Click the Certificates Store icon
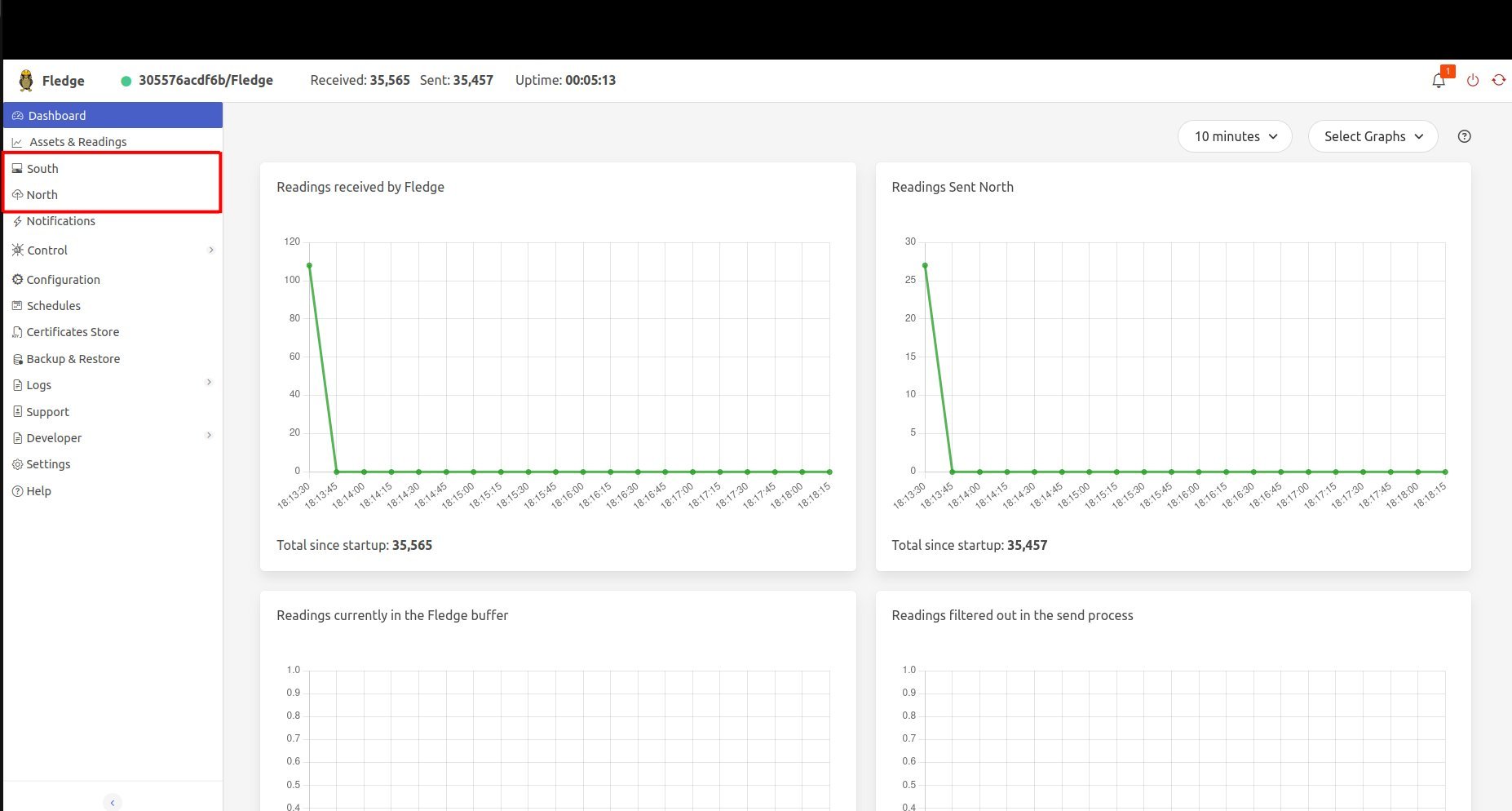Screen dimensions: 1512x811 [17, 332]
